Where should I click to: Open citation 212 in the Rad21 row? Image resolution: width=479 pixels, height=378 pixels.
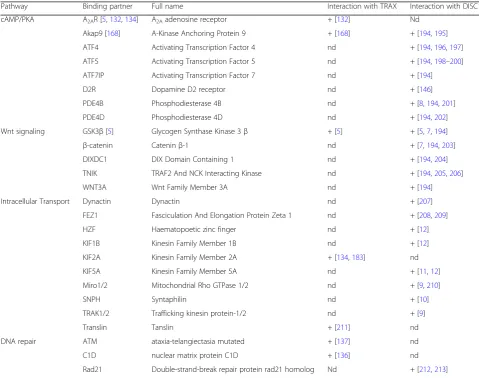click(425, 369)
